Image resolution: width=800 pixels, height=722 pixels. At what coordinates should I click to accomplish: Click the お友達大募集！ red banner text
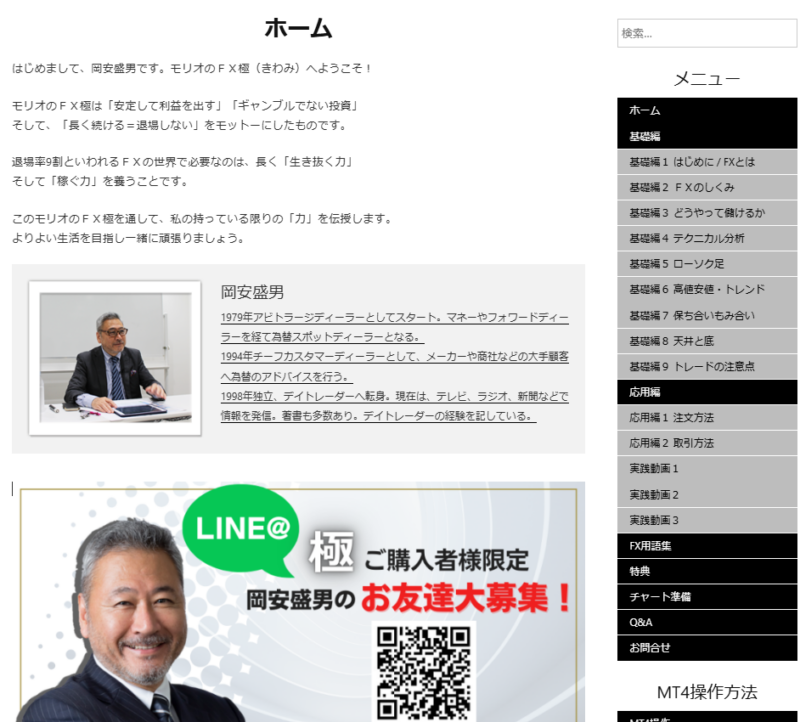(x=467, y=597)
